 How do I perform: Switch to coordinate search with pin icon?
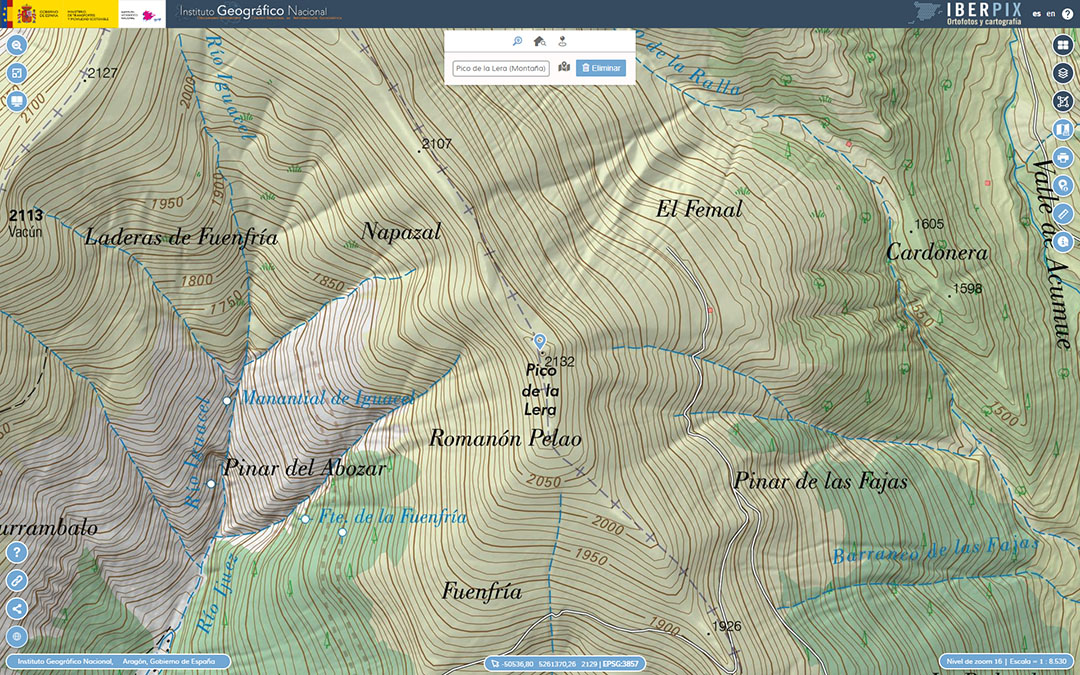[x=562, y=41]
